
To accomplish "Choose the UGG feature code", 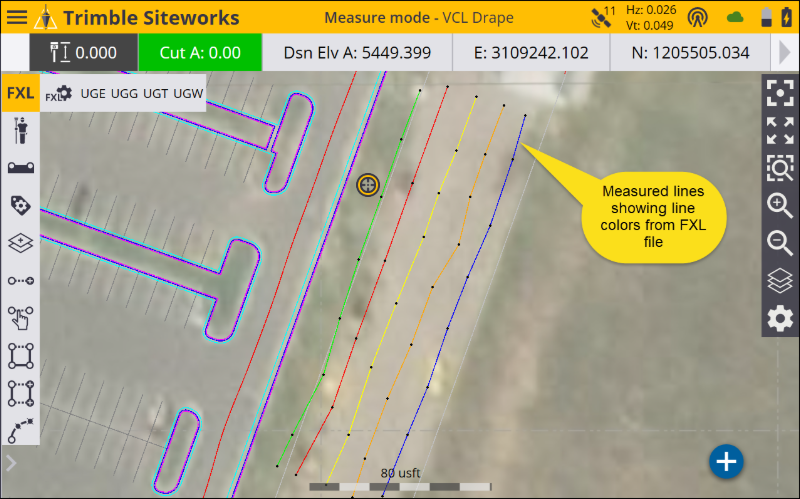I will (x=124, y=93).
